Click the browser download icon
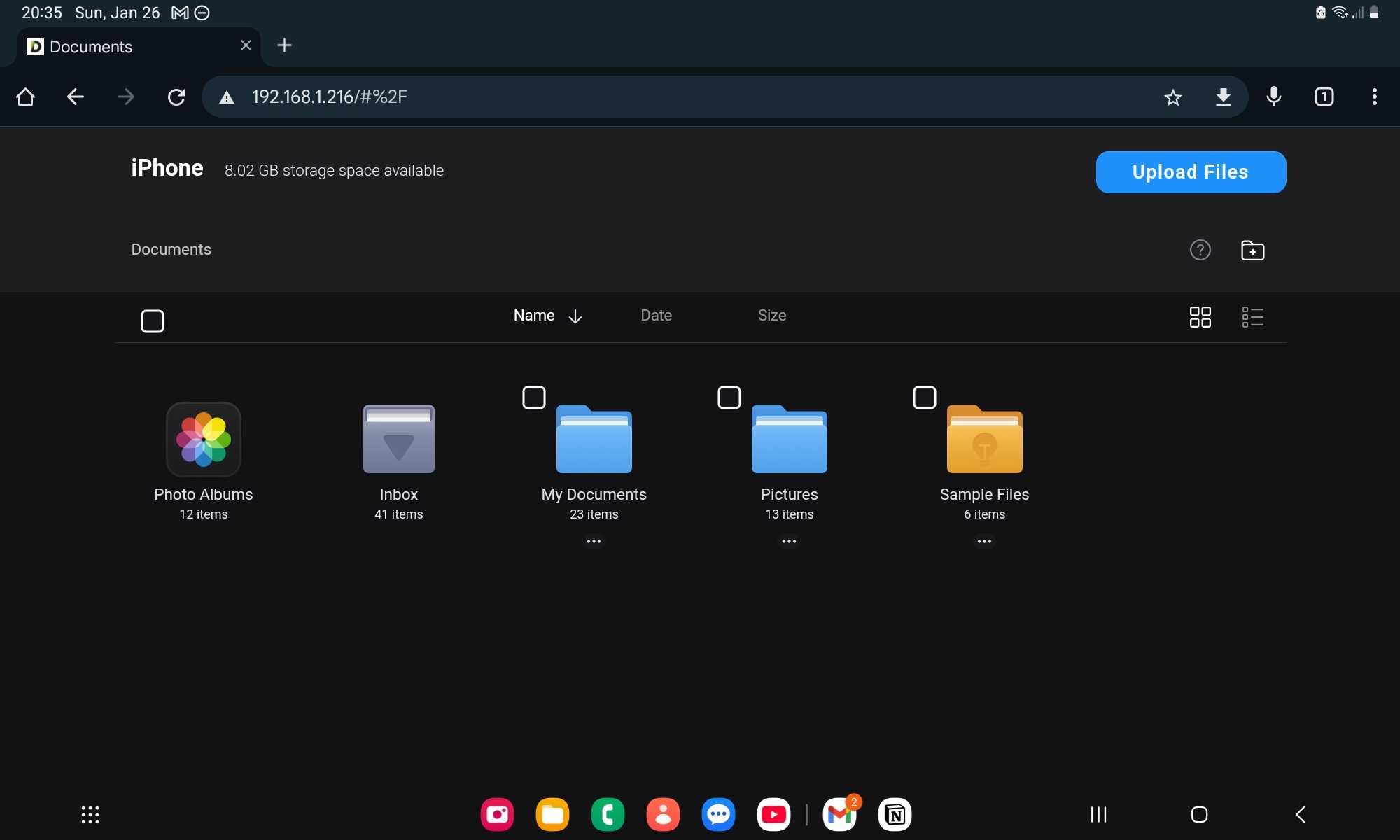Image resolution: width=1400 pixels, height=840 pixels. pyautogui.click(x=1223, y=97)
